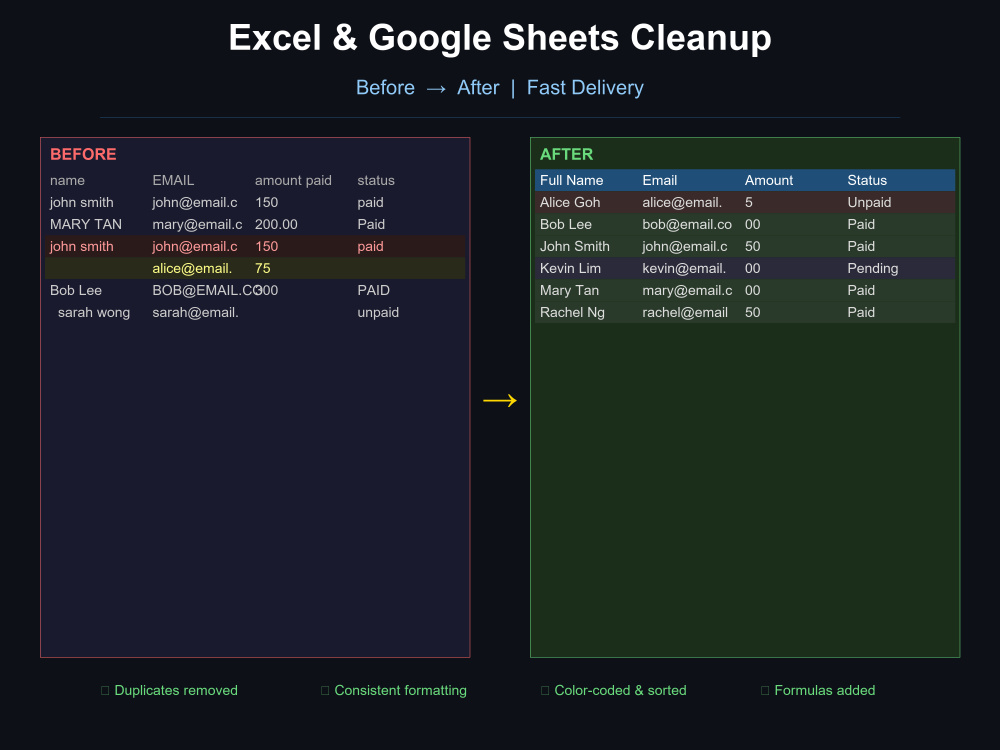
Task: Select the red-highlighted duplicate john smith name
Action: (82, 246)
